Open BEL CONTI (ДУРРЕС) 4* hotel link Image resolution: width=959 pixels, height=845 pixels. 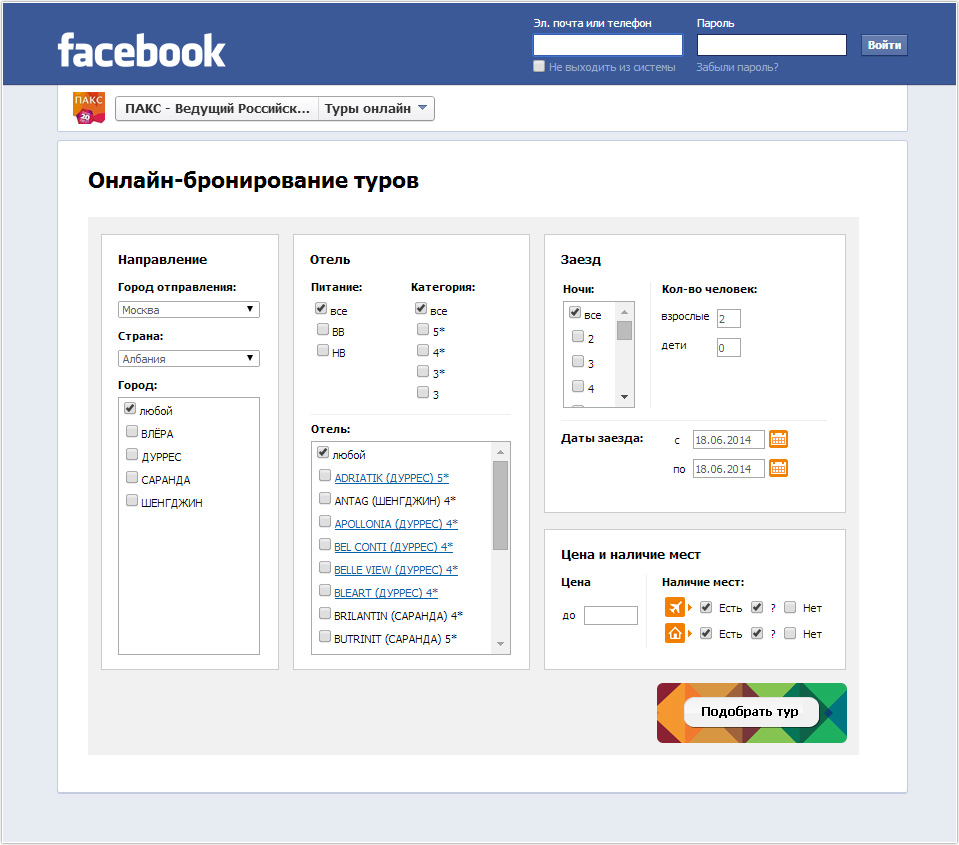pyautogui.click(x=393, y=547)
